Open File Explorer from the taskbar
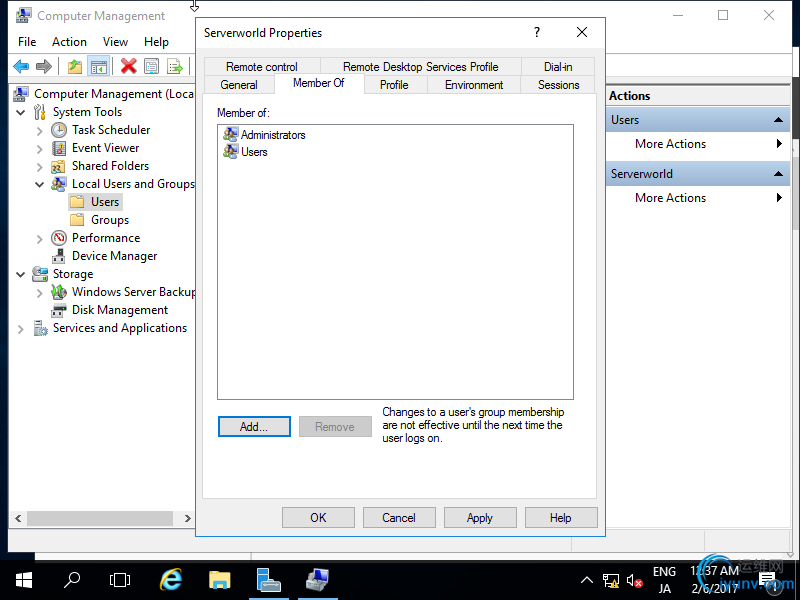Viewport: 800px width, 600px height. click(x=219, y=580)
